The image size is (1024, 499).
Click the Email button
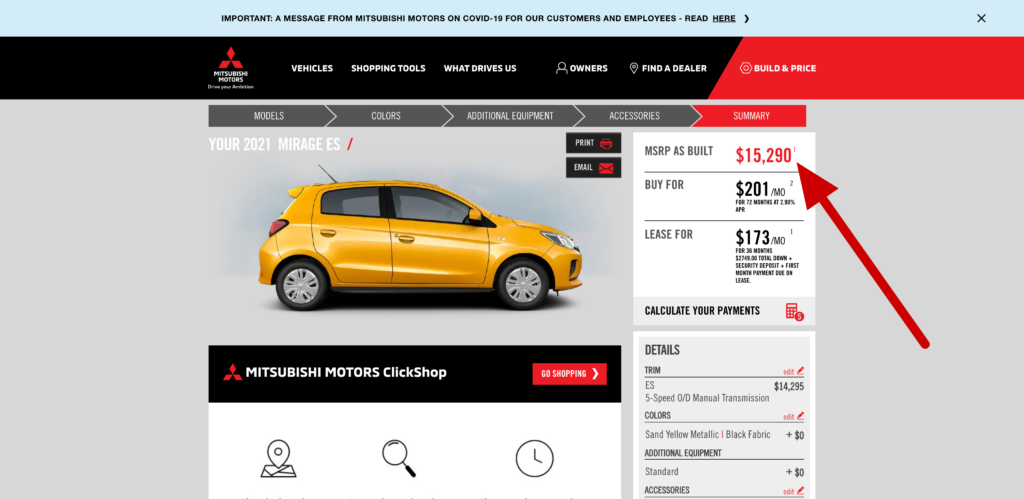tap(594, 167)
